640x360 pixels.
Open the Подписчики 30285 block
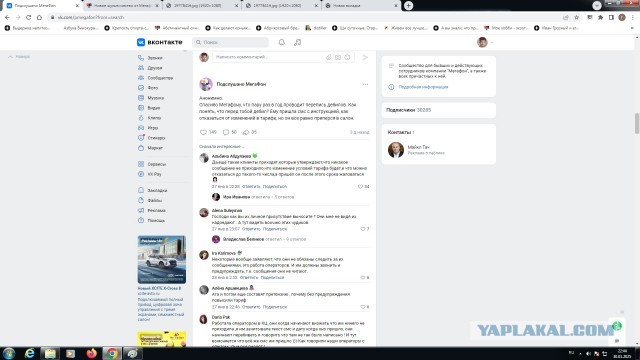[439, 110]
